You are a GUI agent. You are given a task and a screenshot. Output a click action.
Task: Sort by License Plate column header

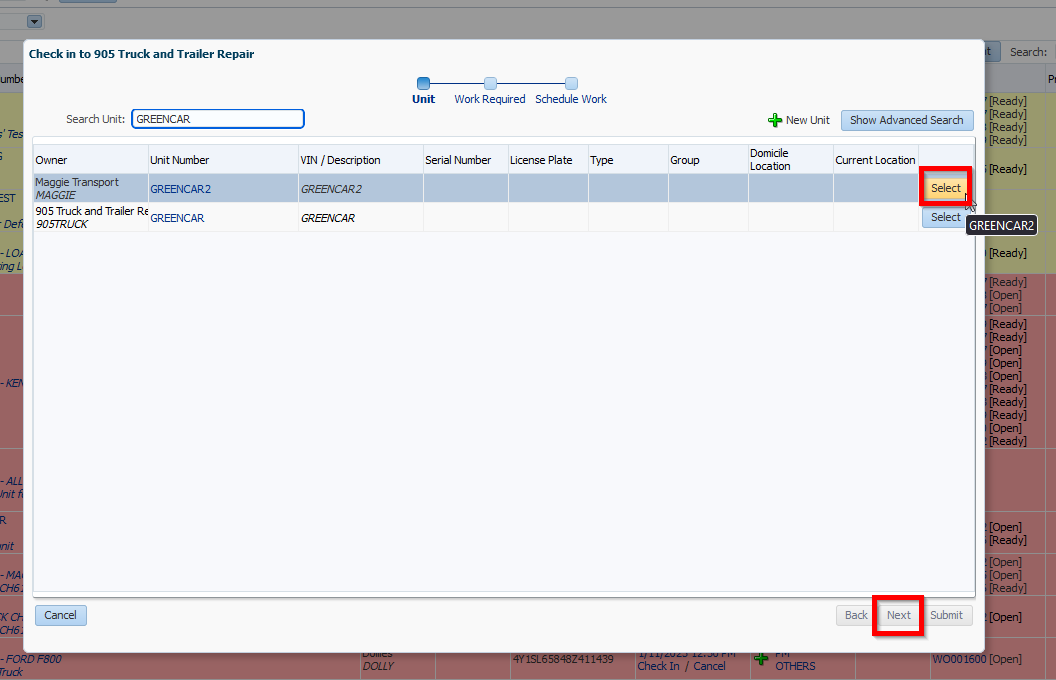click(548, 160)
